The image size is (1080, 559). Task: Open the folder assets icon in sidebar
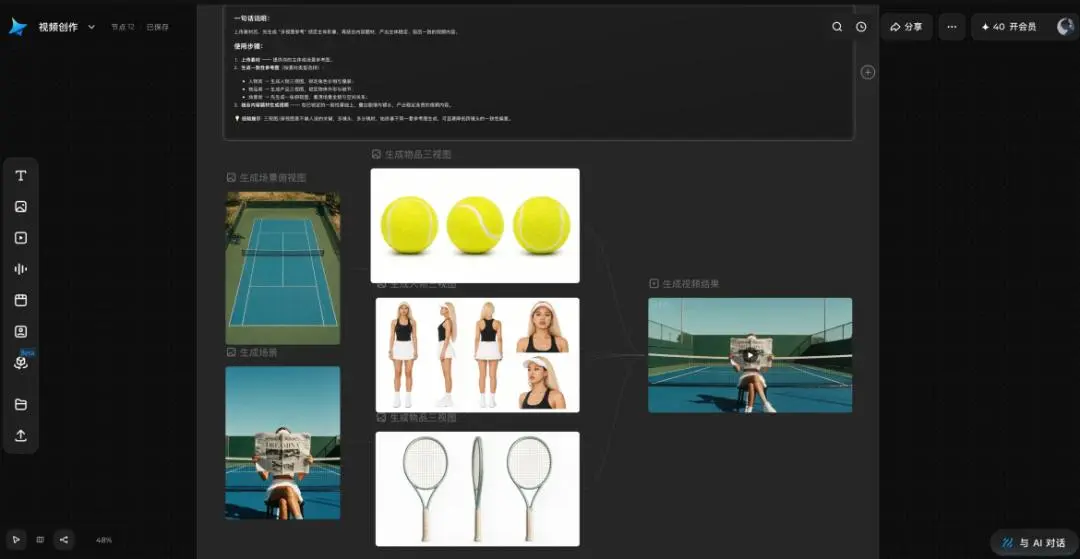click(x=21, y=404)
